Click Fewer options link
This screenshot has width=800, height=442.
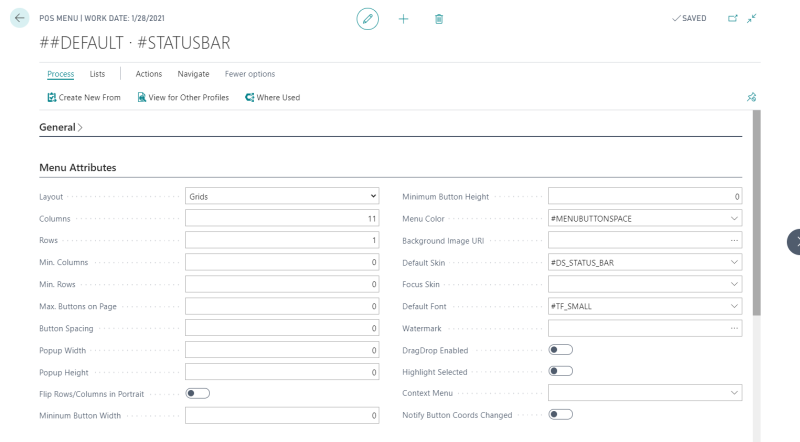coord(250,74)
